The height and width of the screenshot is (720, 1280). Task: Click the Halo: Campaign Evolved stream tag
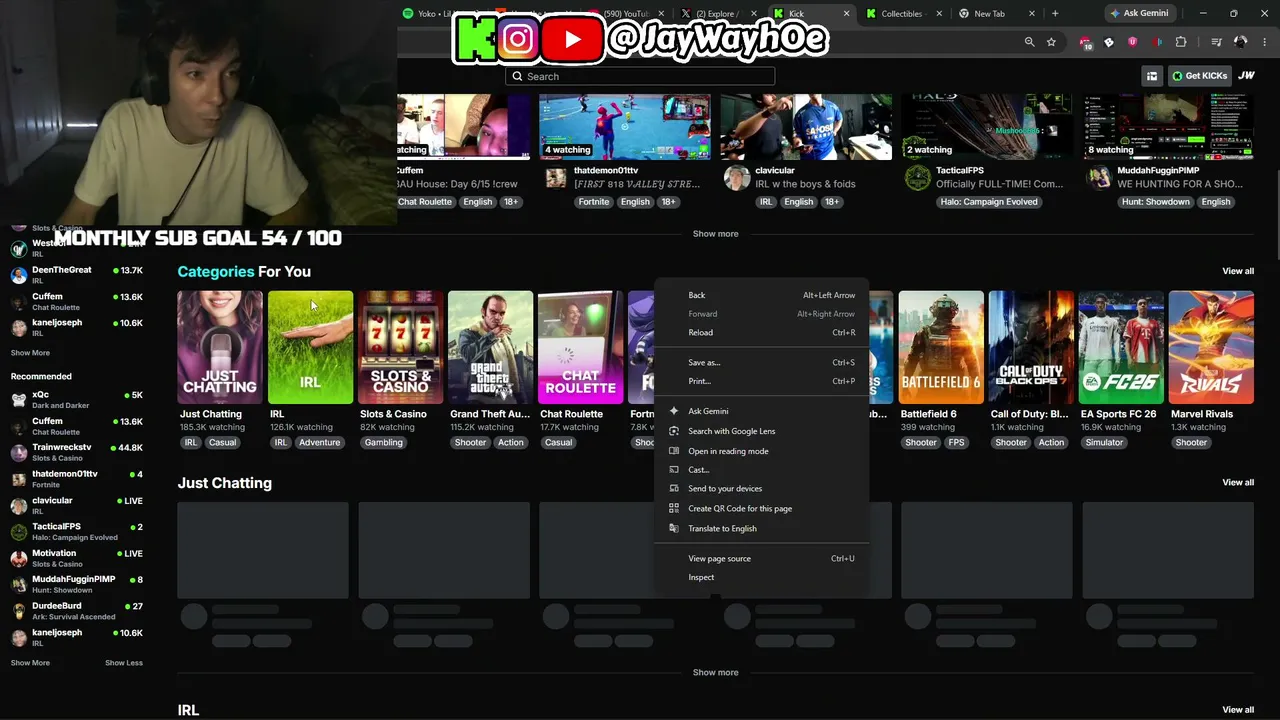(989, 202)
